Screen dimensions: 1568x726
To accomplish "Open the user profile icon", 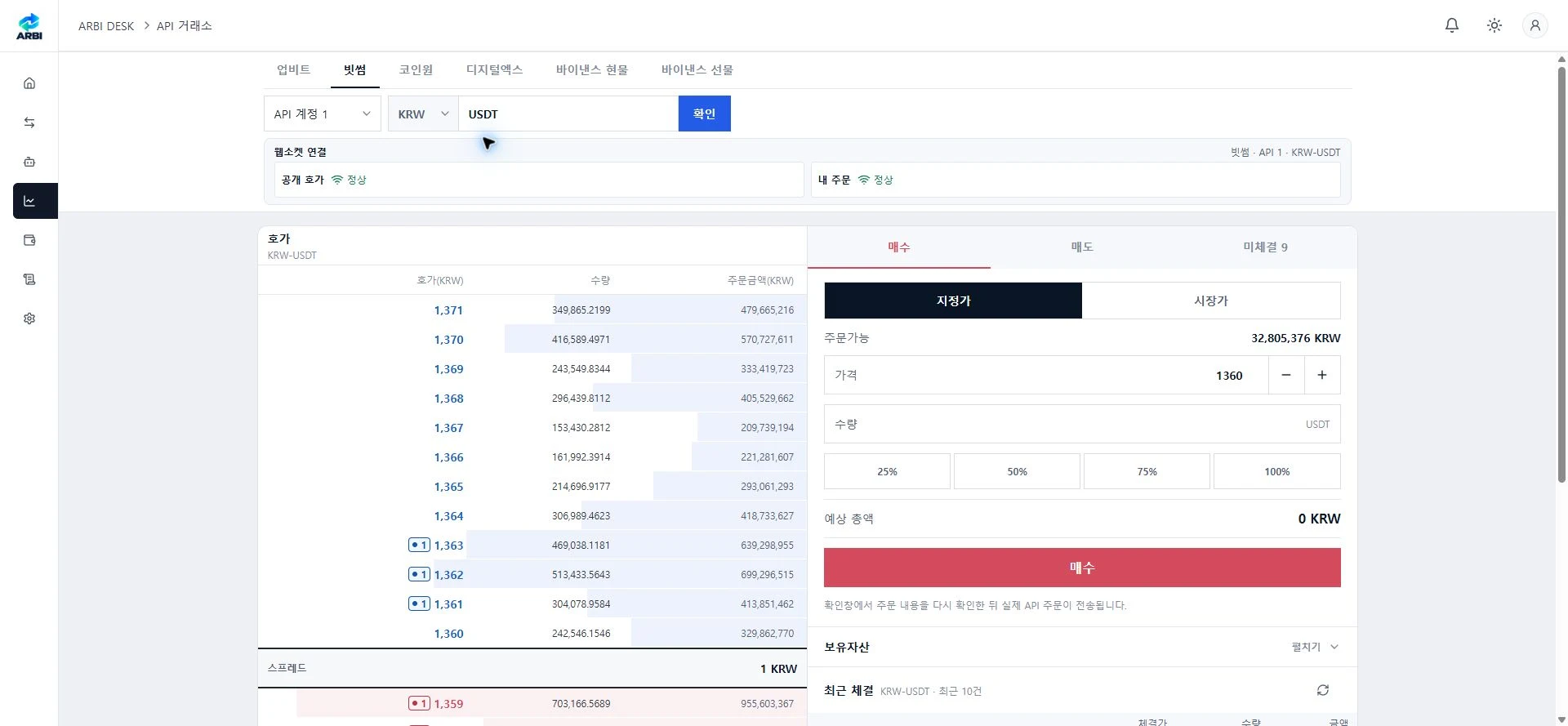I will 1535,25.
